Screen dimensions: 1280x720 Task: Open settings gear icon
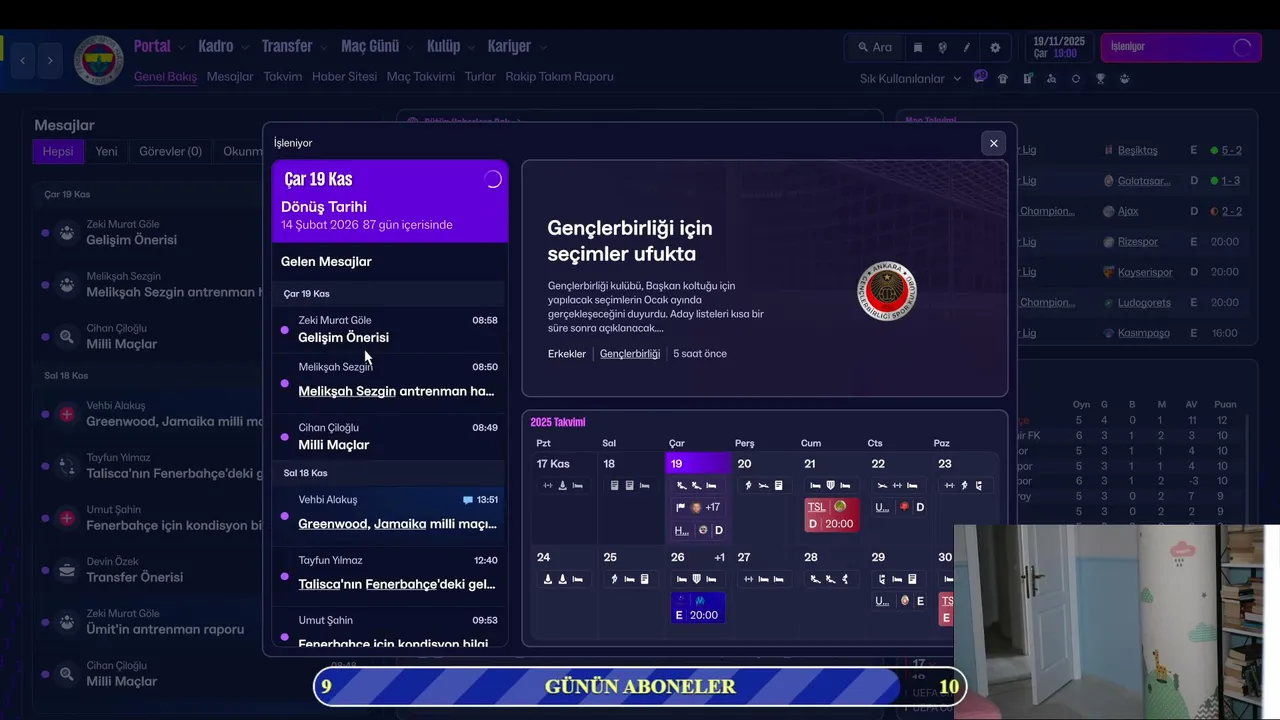(995, 47)
